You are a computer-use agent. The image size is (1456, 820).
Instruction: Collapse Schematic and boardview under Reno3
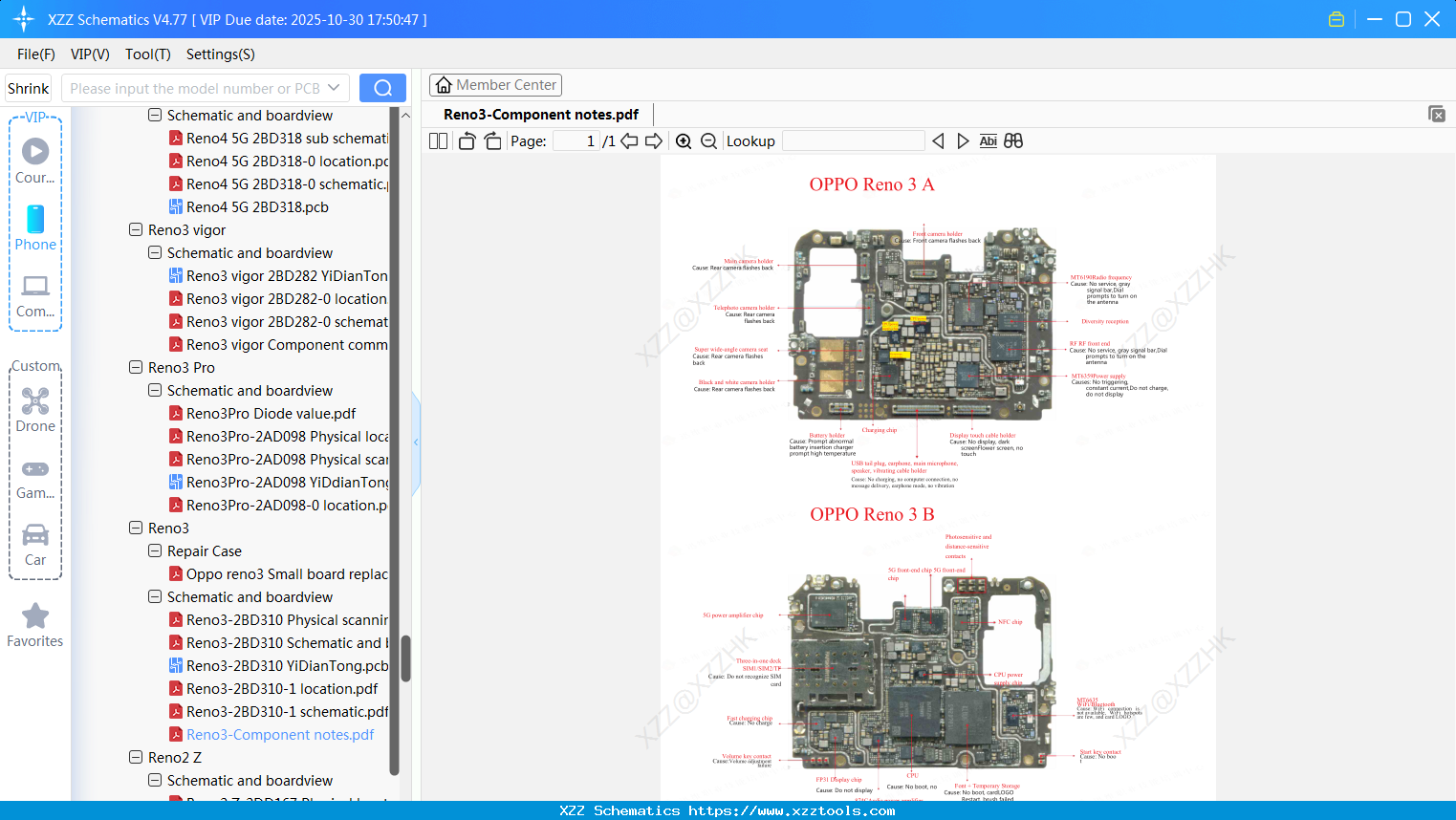[155, 596]
